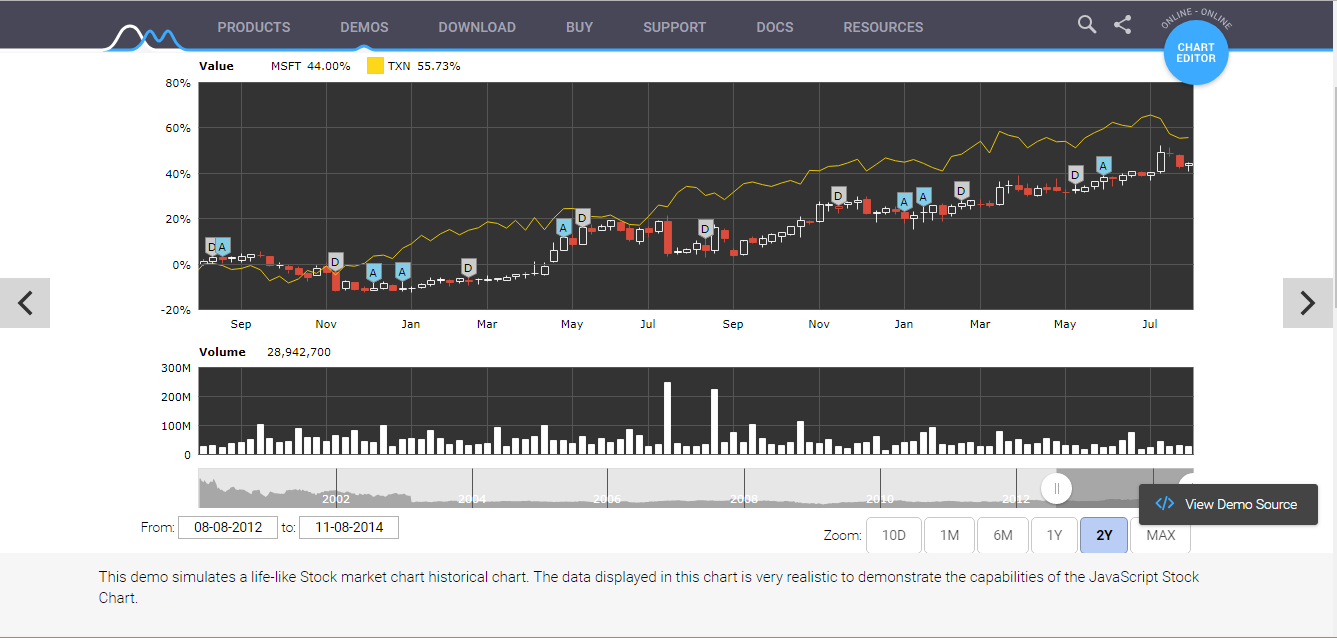Navigate to the DOWNLOAD page
The image size is (1337, 638).
(477, 27)
